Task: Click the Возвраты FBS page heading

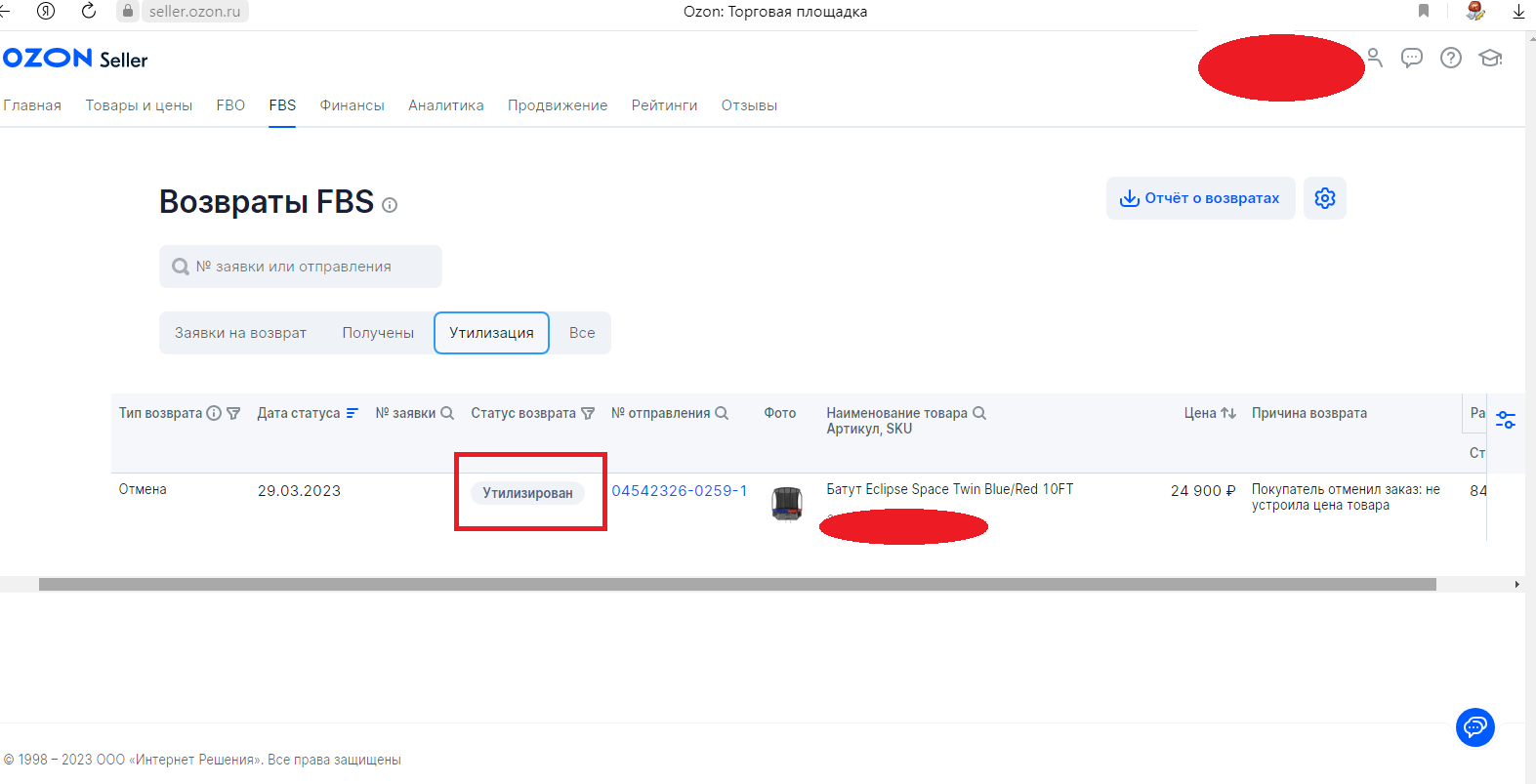Action: coord(267,201)
